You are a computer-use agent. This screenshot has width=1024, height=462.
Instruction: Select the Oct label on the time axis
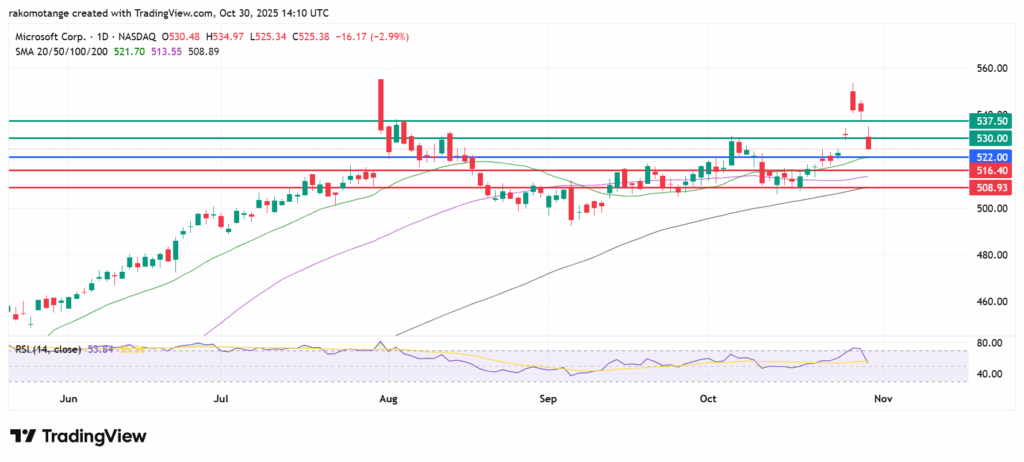point(708,399)
